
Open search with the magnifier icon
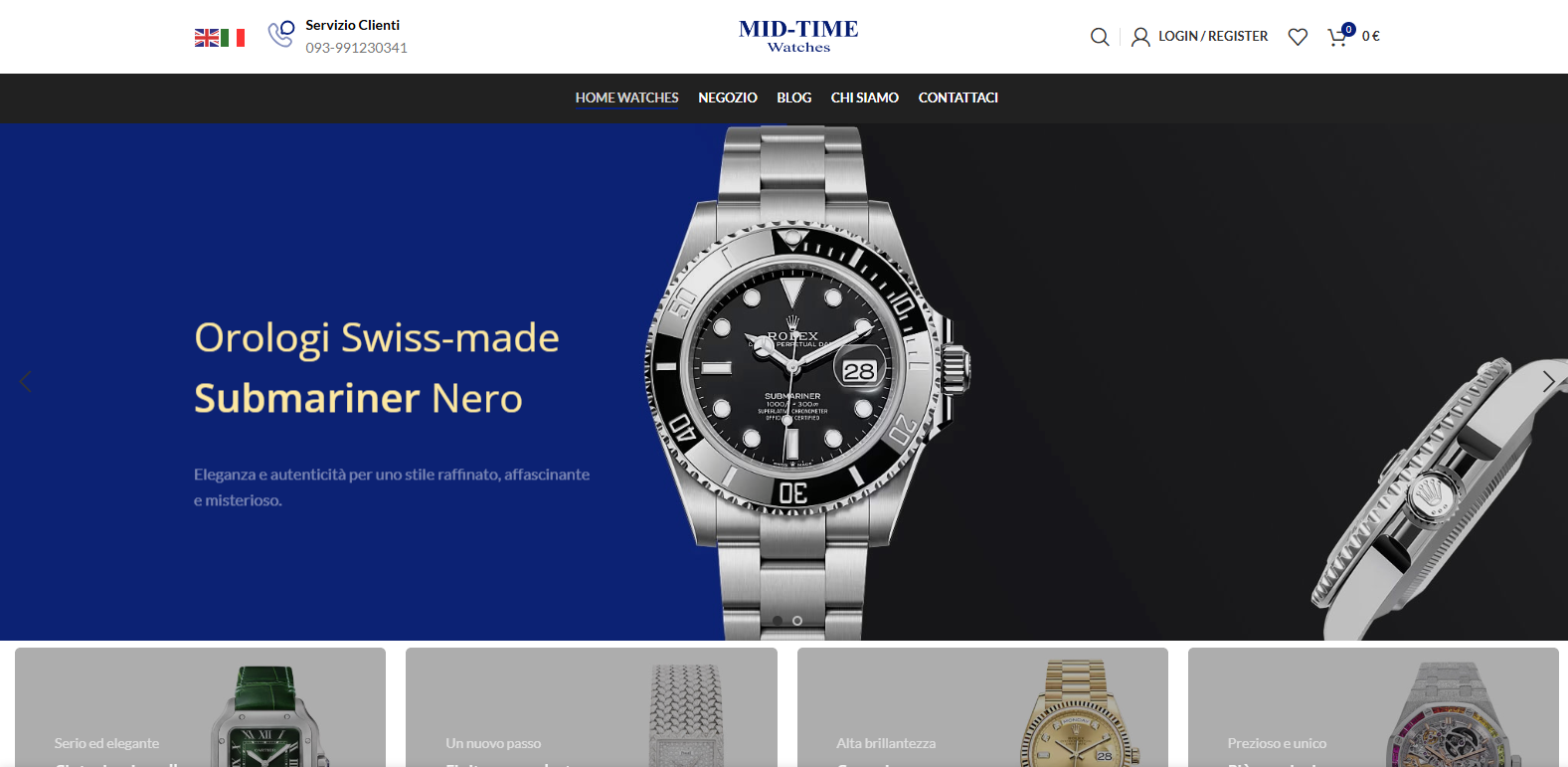[1100, 37]
